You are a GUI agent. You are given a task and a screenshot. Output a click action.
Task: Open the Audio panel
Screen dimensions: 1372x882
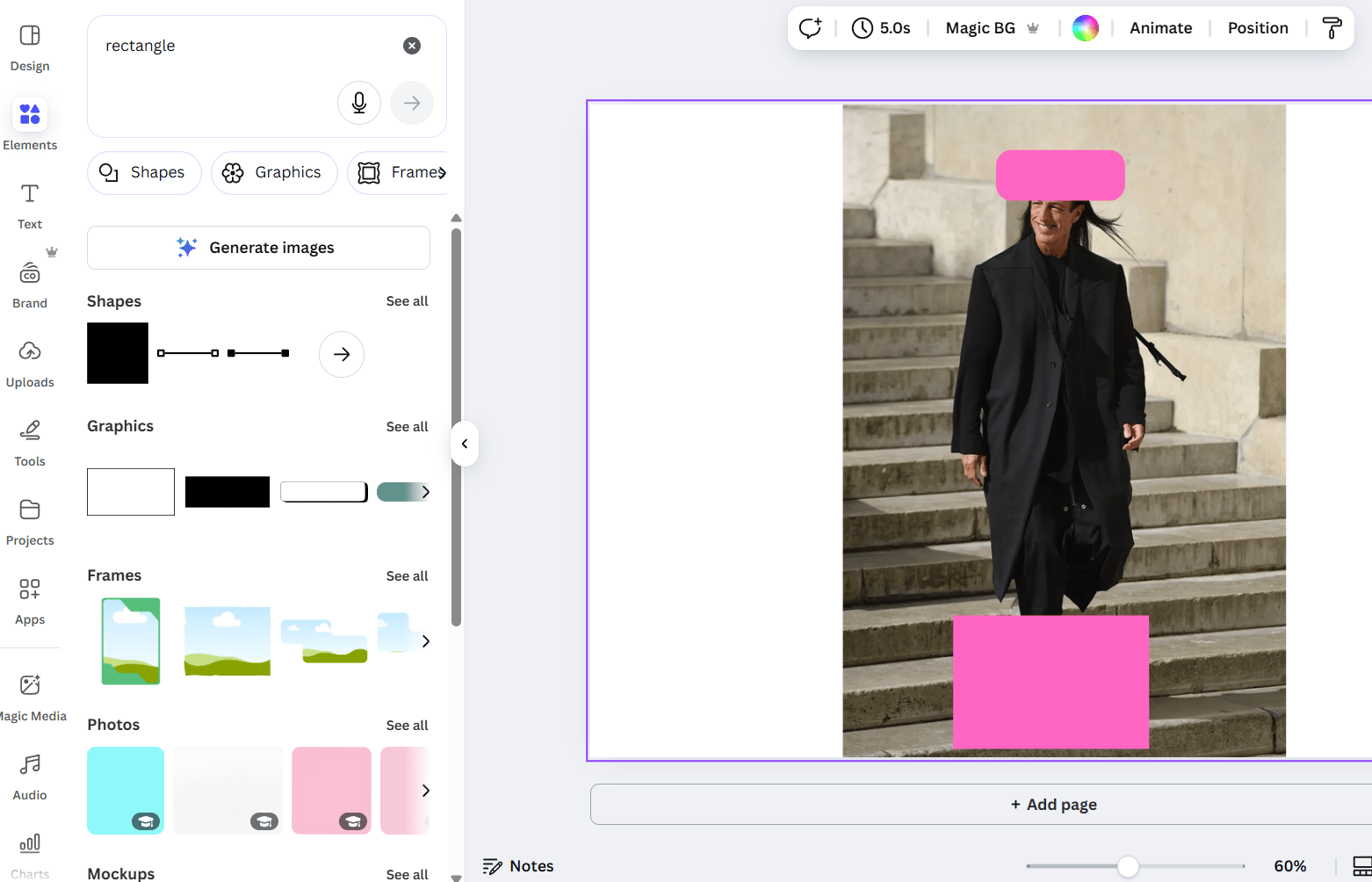tap(30, 777)
